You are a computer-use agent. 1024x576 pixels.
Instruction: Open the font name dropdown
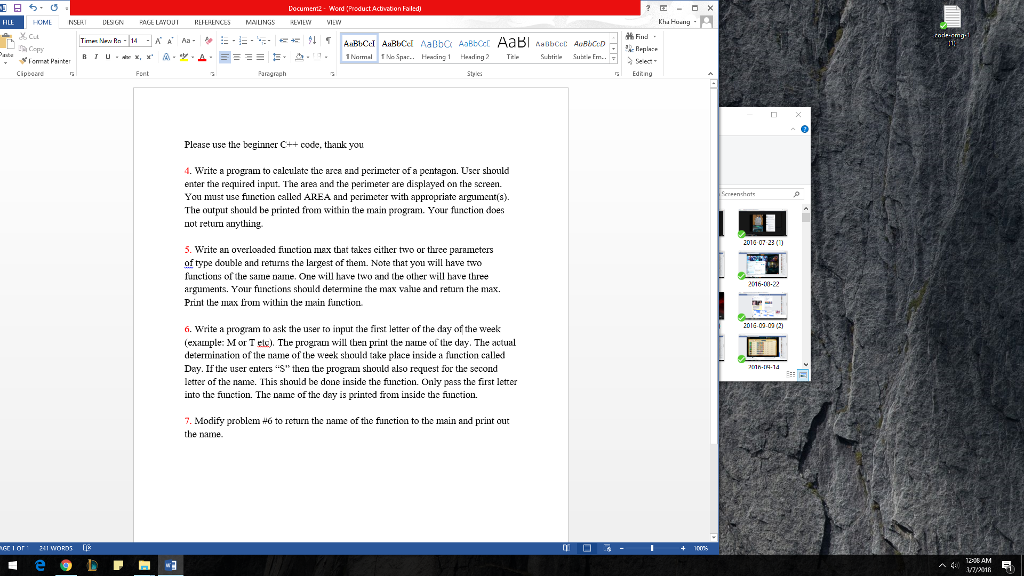click(125, 40)
